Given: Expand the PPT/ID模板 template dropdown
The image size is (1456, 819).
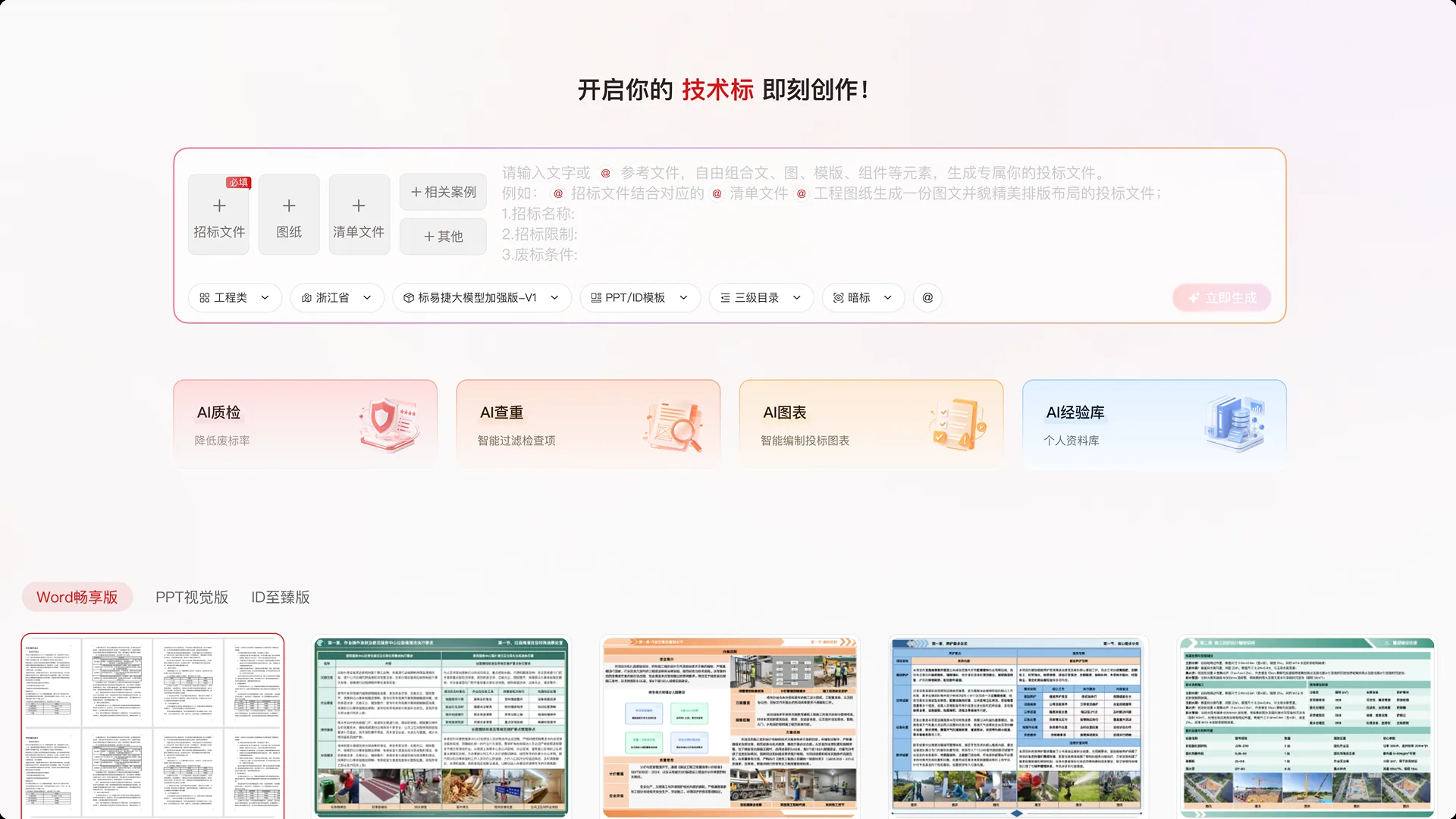Looking at the screenshot, I should [640, 297].
